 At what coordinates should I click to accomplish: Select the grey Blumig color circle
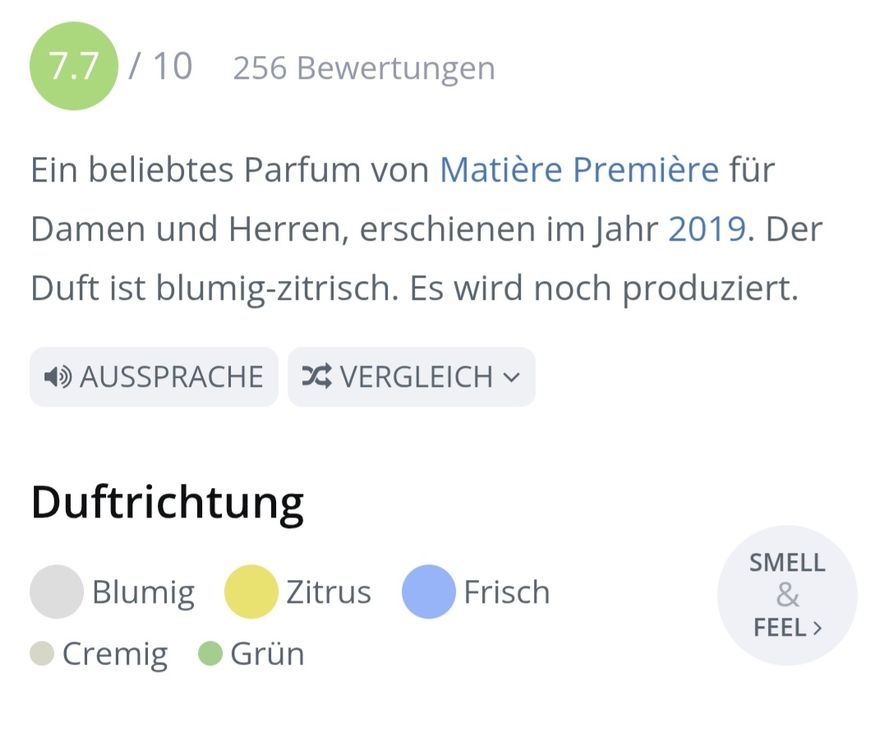click(56, 592)
